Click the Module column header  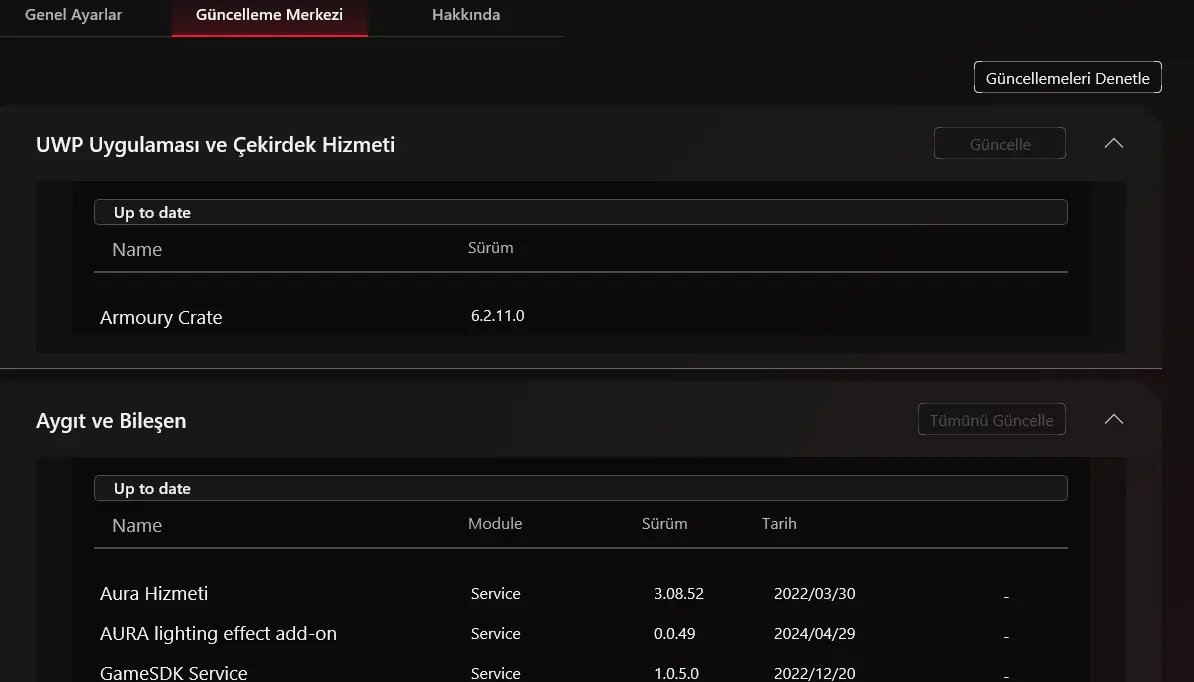pos(495,524)
